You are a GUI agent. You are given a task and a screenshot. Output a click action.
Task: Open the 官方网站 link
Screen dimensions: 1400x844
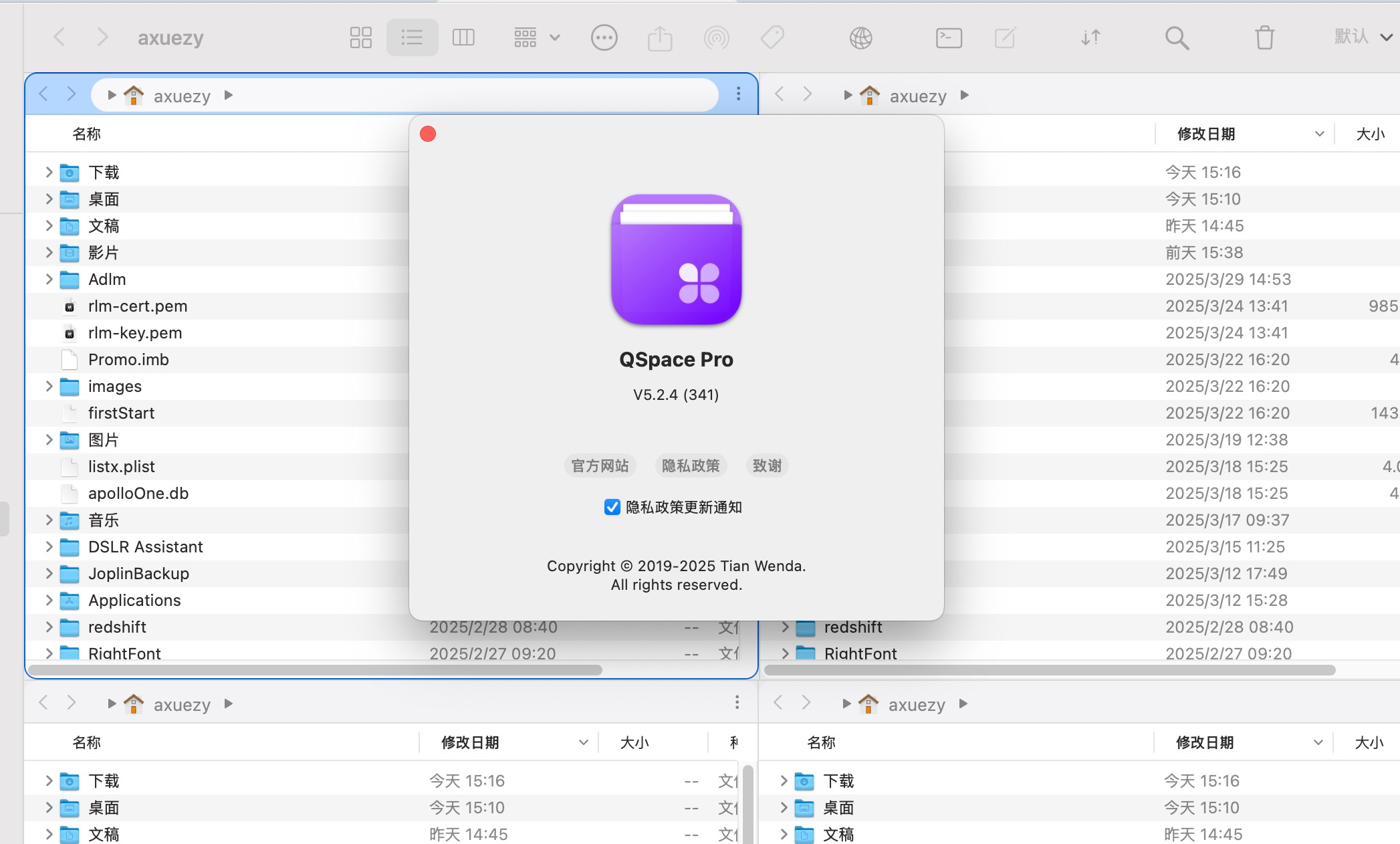coord(600,465)
